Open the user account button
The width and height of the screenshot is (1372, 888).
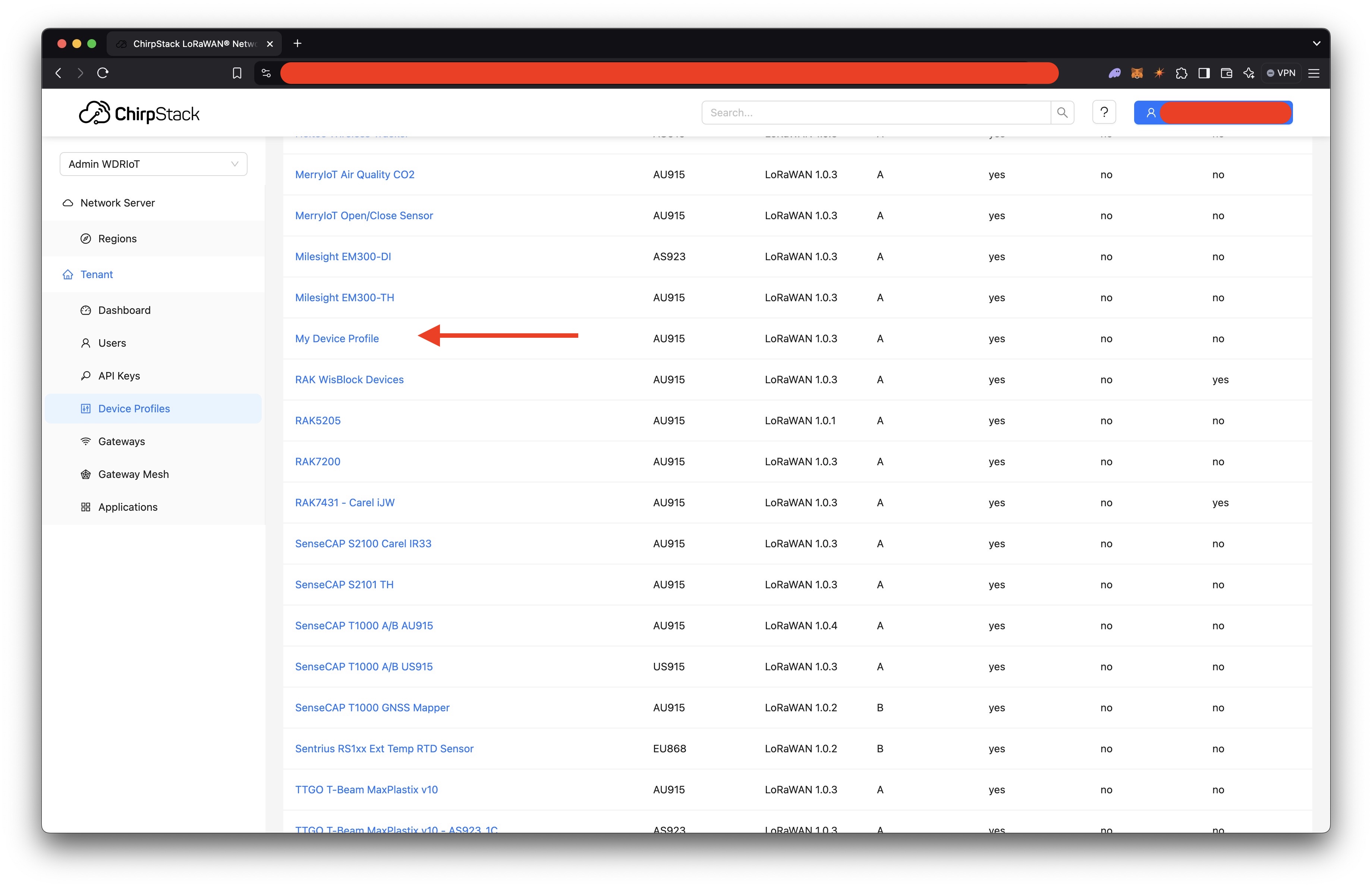1213,112
